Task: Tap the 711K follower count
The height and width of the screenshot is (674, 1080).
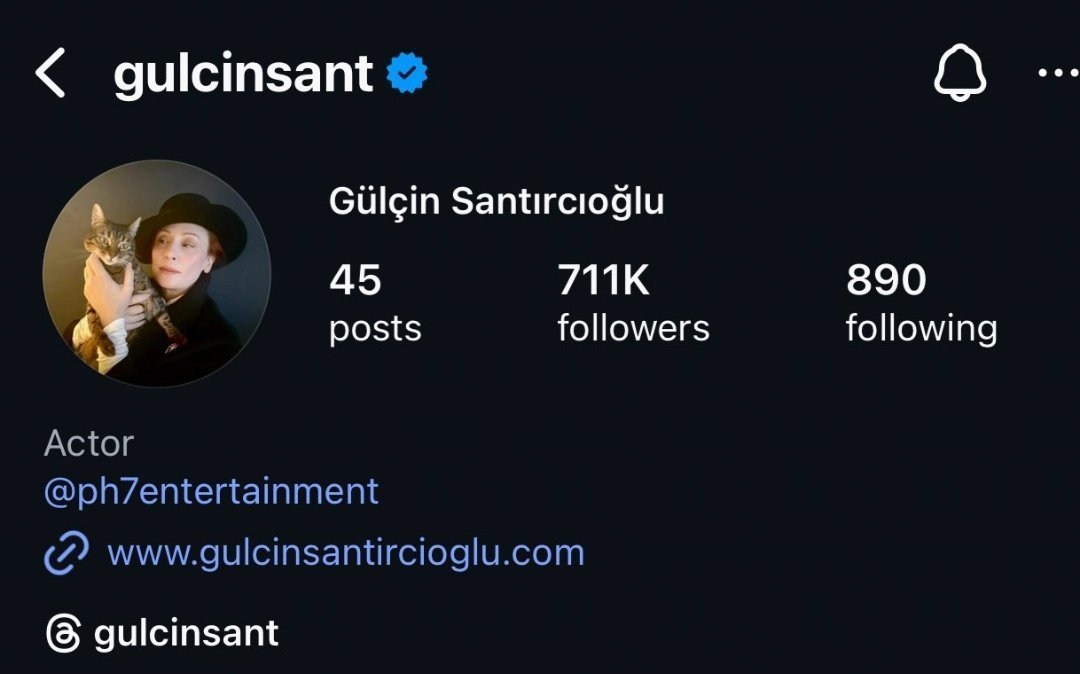Action: pyautogui.click(x=603, y=281)
